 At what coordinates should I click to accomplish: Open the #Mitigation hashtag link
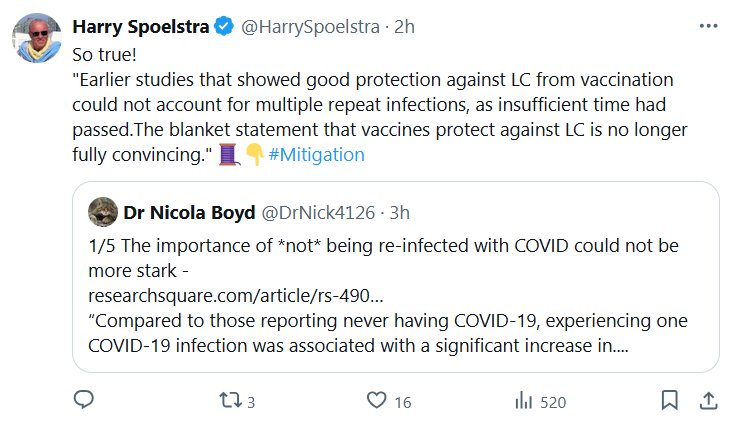pos(316,155)
